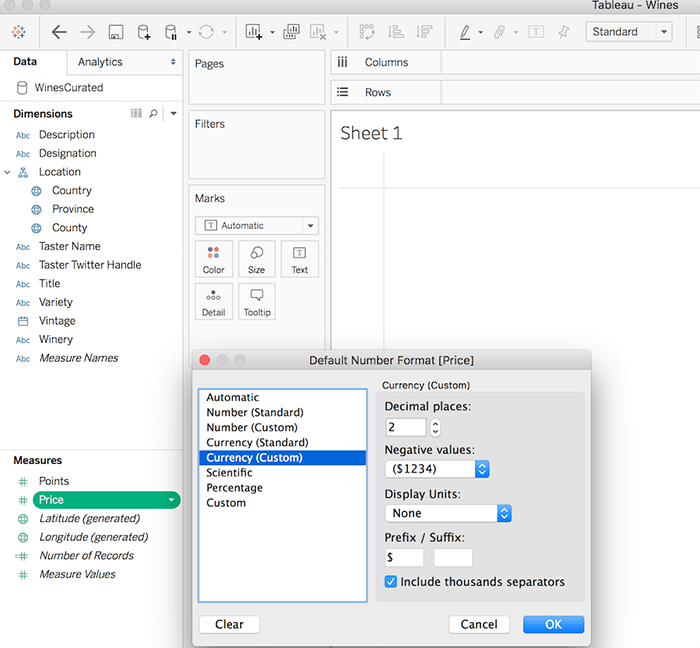
Task: Click the Save toolbar icon
Action: (x=116, y=32)
